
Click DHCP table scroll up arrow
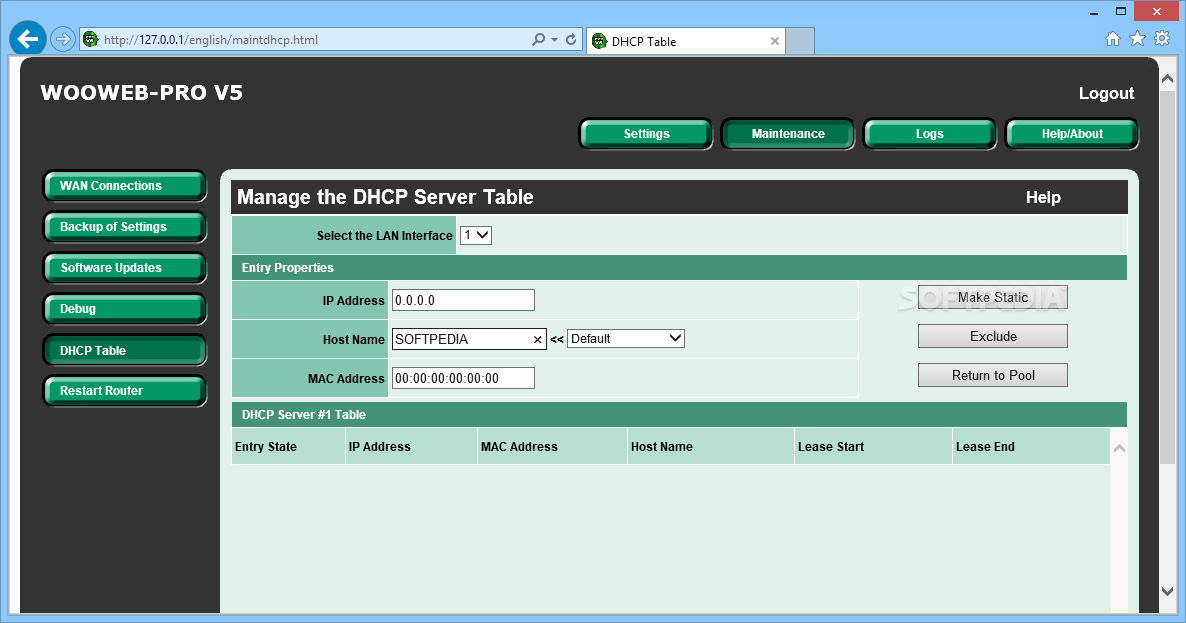(x=1119, y=448)
